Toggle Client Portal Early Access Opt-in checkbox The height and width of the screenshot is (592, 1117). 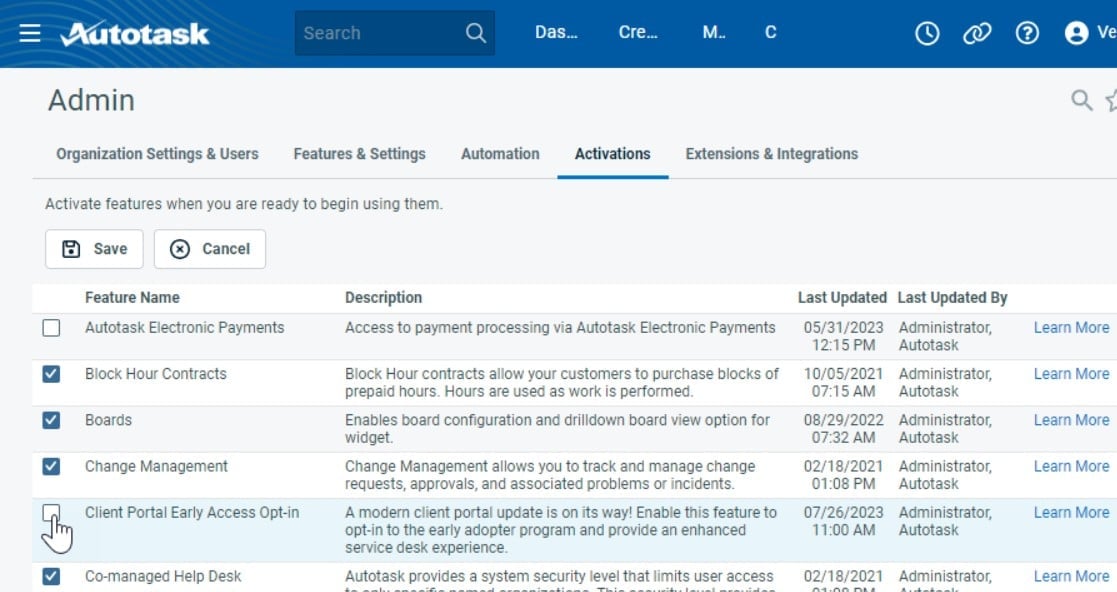pos(51,513)
